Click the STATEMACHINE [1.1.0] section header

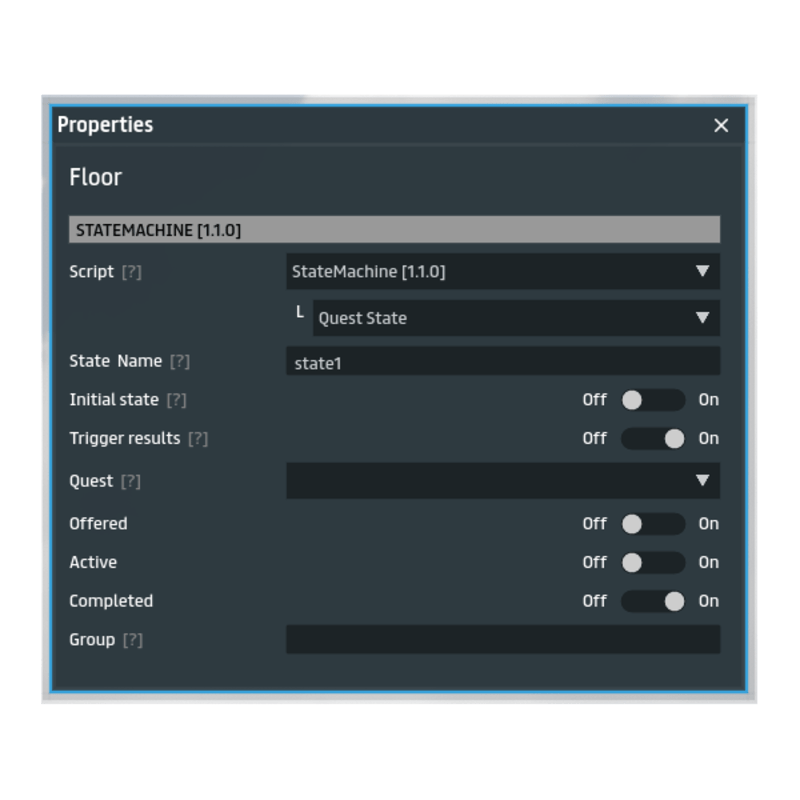click(x=394, y=230)
